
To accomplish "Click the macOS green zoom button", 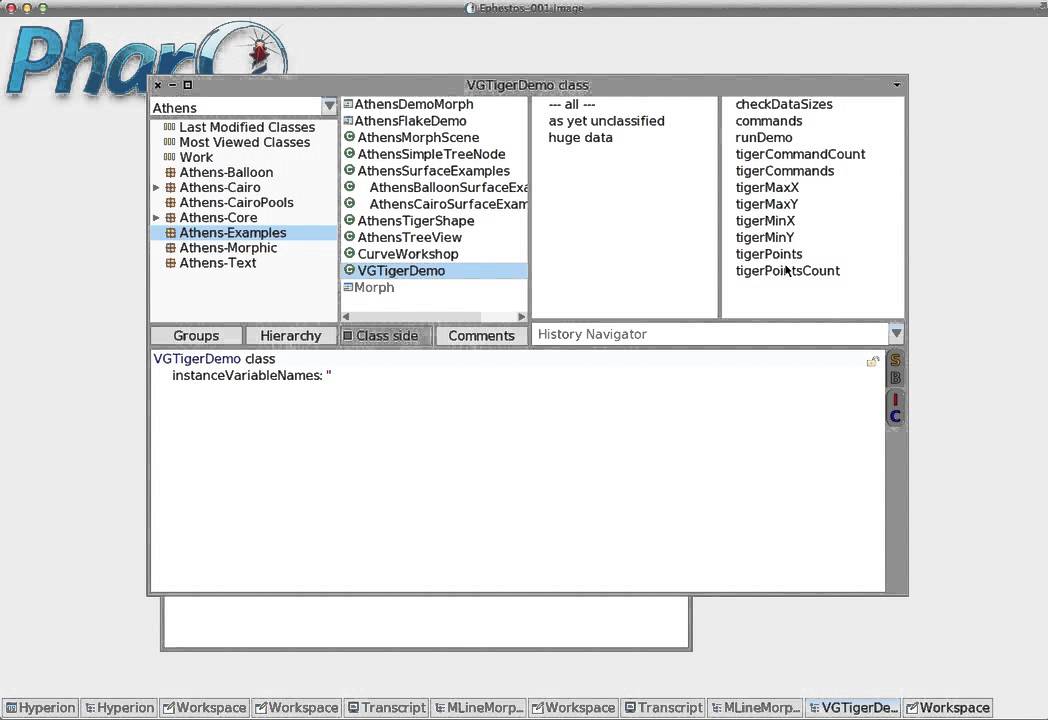I will pyautogui.click(x=42, y=8).
